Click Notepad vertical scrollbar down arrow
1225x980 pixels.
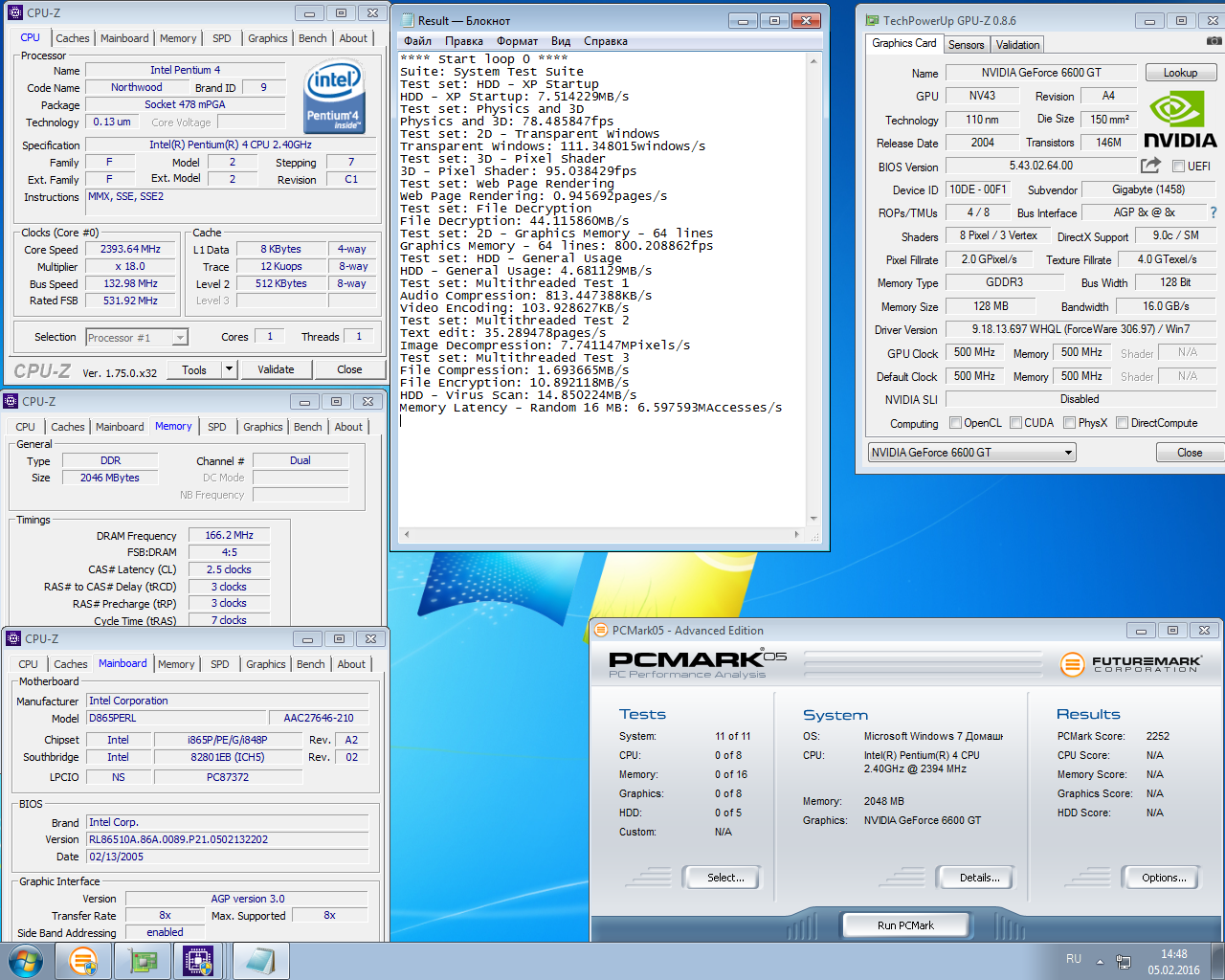pos(813,519)
